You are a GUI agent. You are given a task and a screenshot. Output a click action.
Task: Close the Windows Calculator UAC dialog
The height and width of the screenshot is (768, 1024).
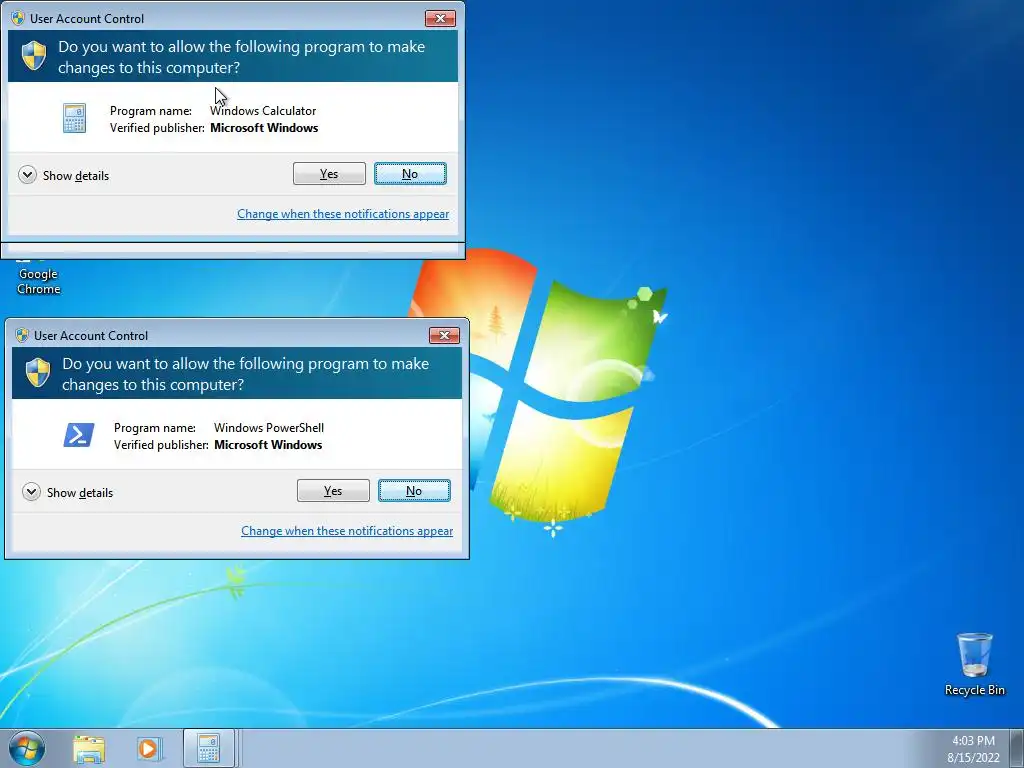(x=440, y=18)
